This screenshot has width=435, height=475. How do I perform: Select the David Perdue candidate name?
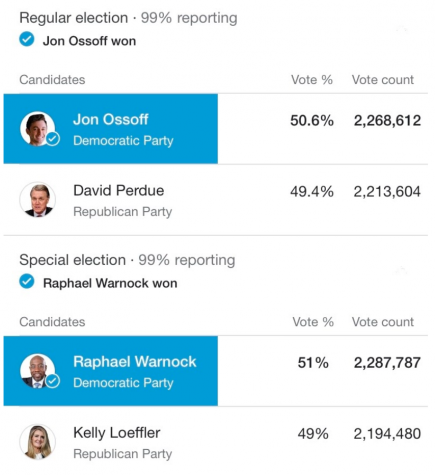click(119, 191)
